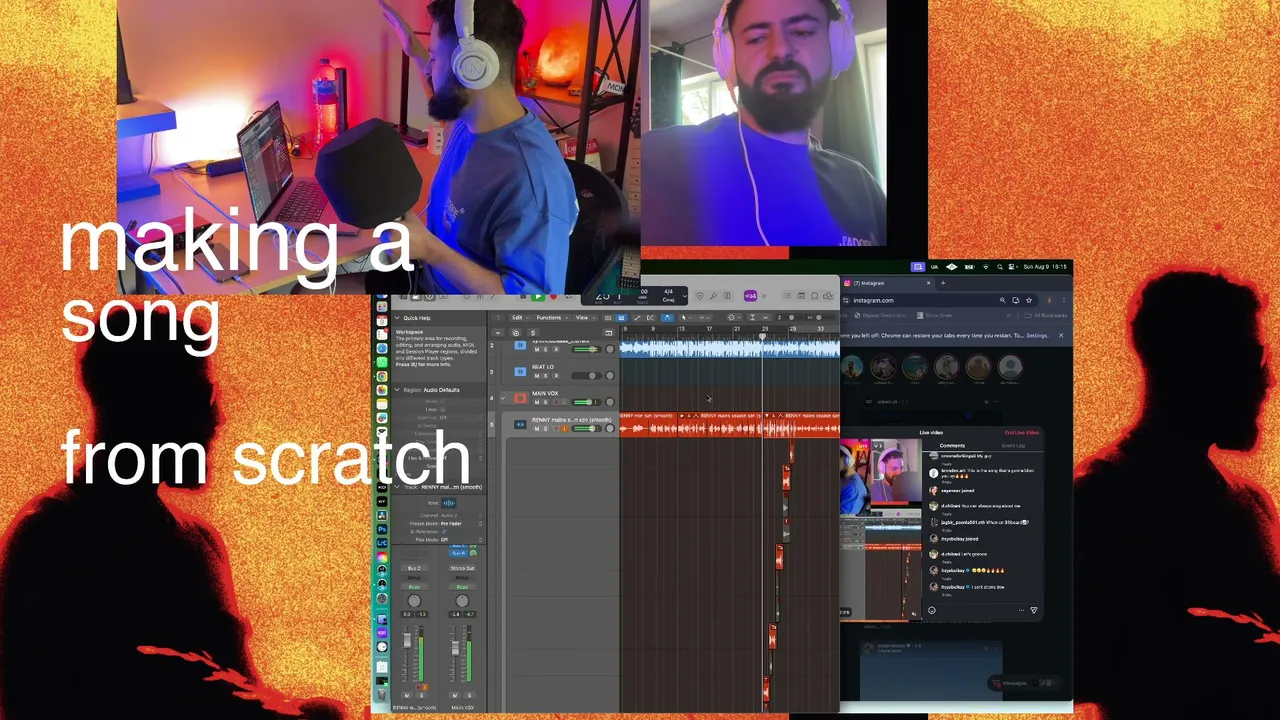Toggle the blue Snap button
The image size is (1280, 720).
tap(667, 318)
